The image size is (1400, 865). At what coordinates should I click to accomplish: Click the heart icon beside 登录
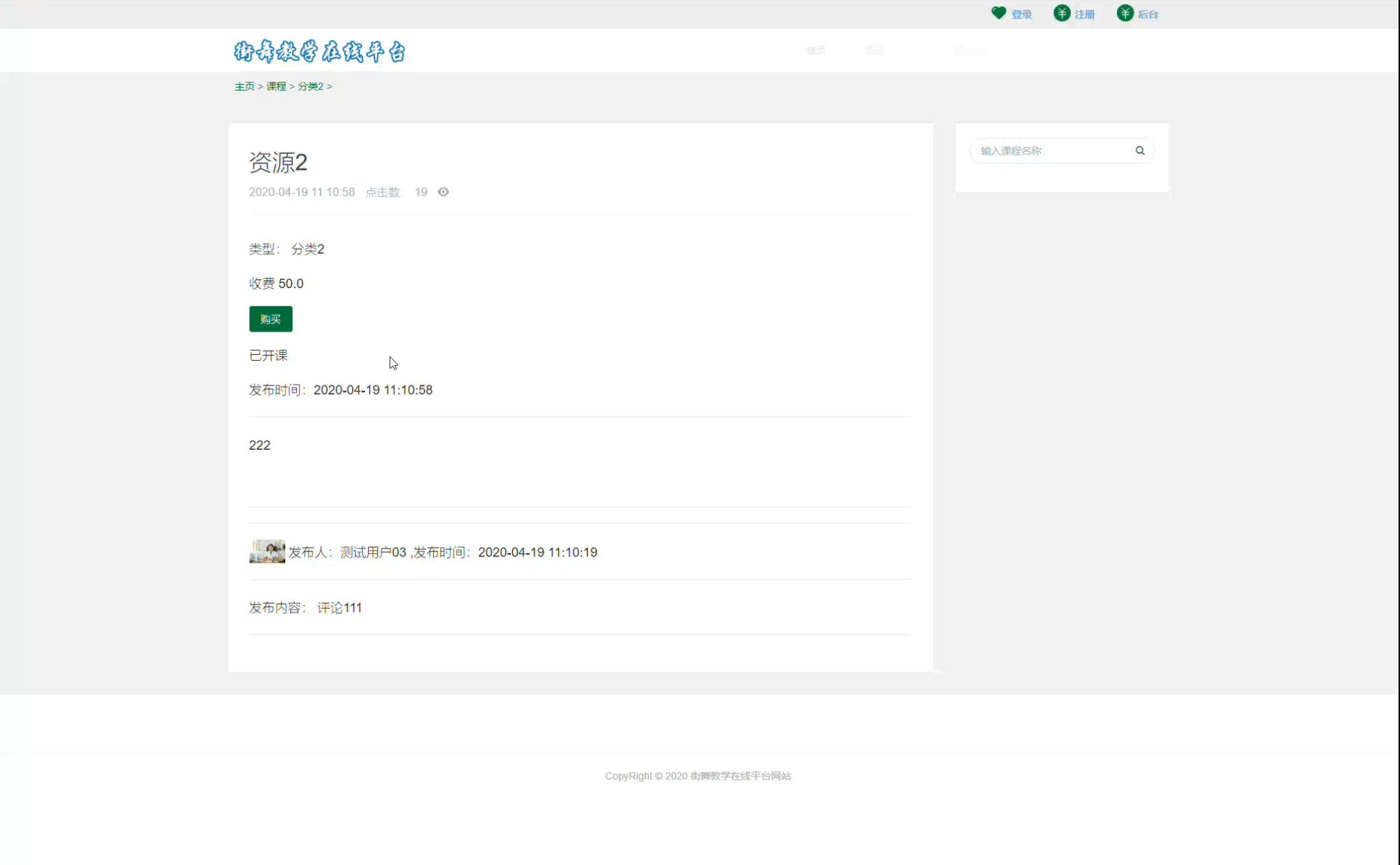pyautogui.click(x=999, y=13)
